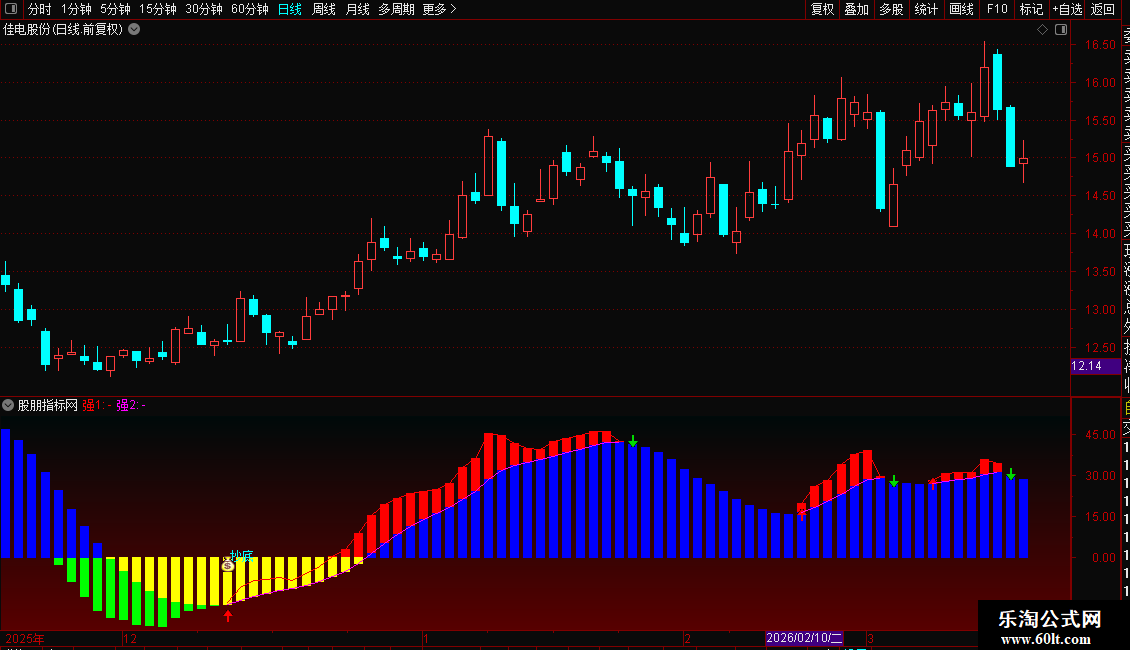Open the 多股 multi-stock view

tap(891, 9)
